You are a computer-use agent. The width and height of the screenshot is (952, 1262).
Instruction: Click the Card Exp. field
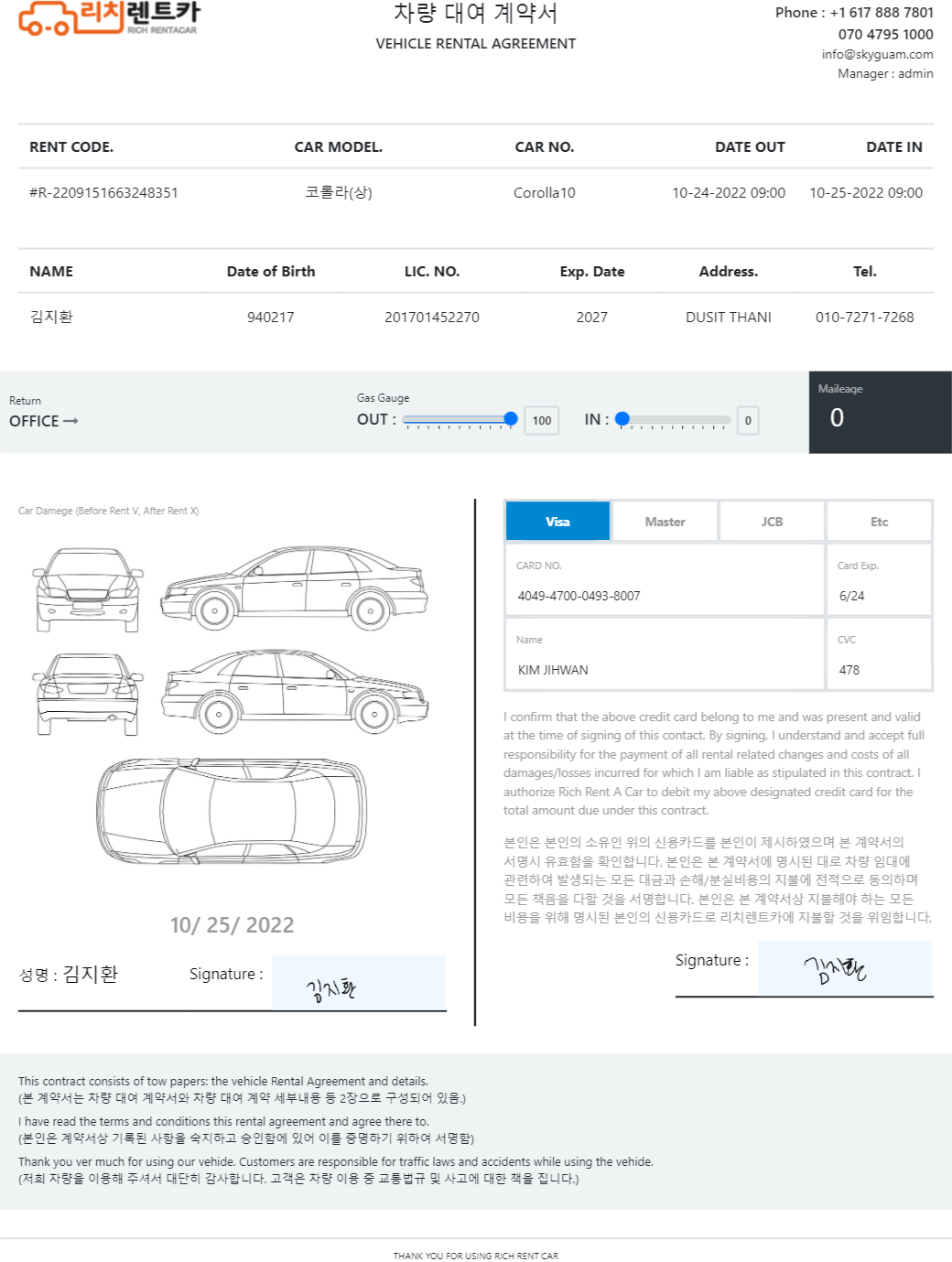tap(879, 580)
